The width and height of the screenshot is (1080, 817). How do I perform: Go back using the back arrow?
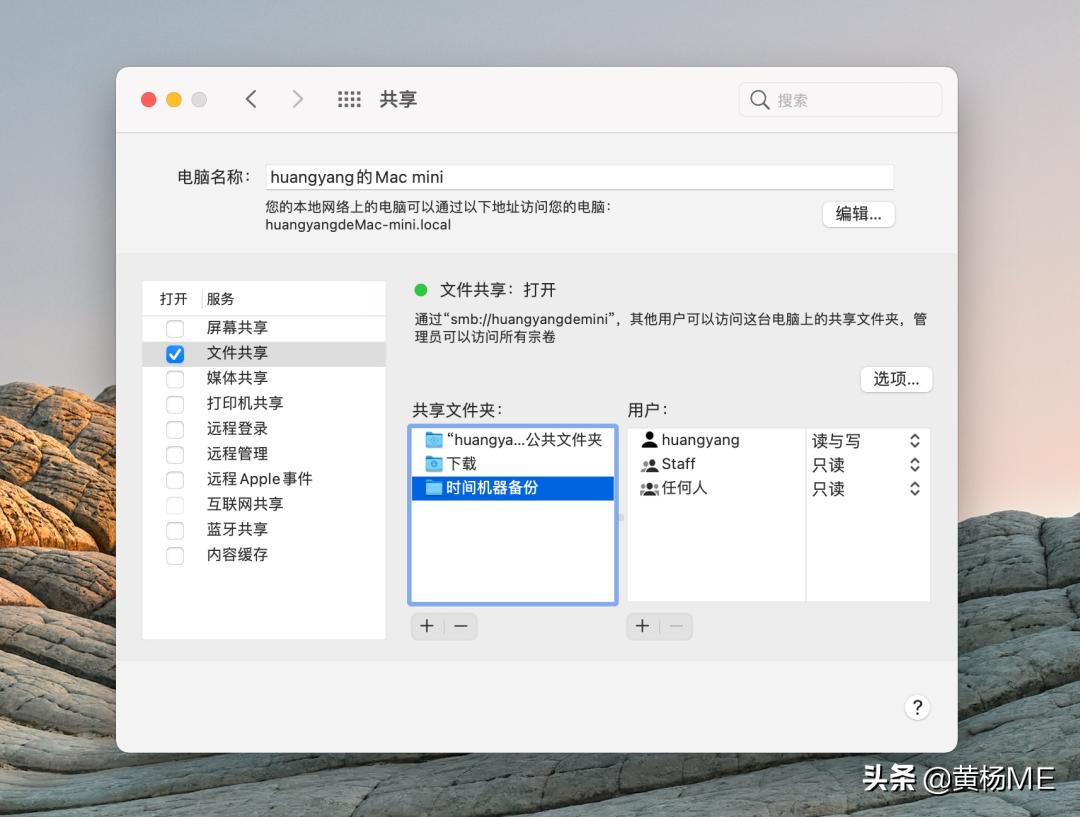(x=251, y=99)
